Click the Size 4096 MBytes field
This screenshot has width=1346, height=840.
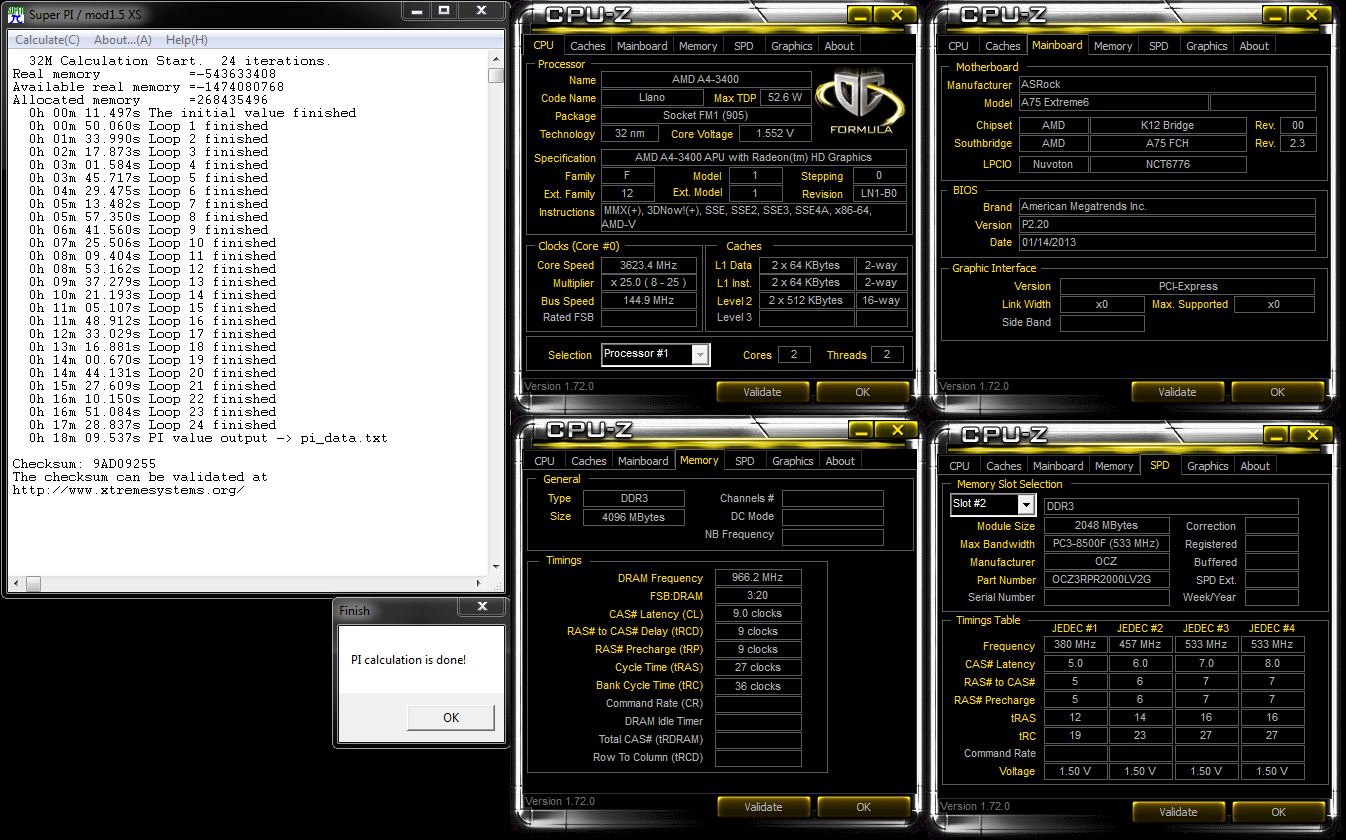coord(632,517)
